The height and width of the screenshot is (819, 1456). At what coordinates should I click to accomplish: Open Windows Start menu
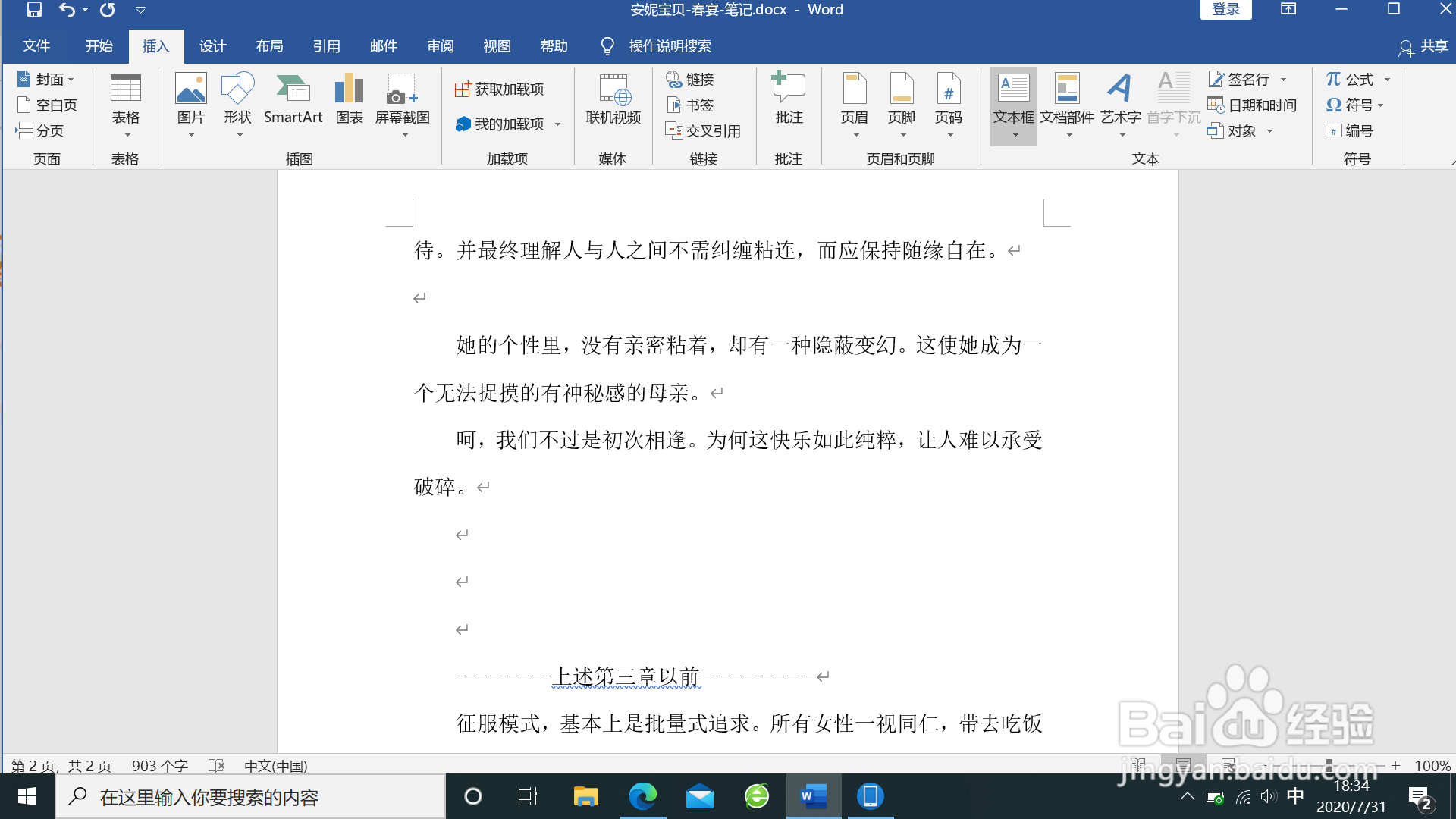click(27, 796)
